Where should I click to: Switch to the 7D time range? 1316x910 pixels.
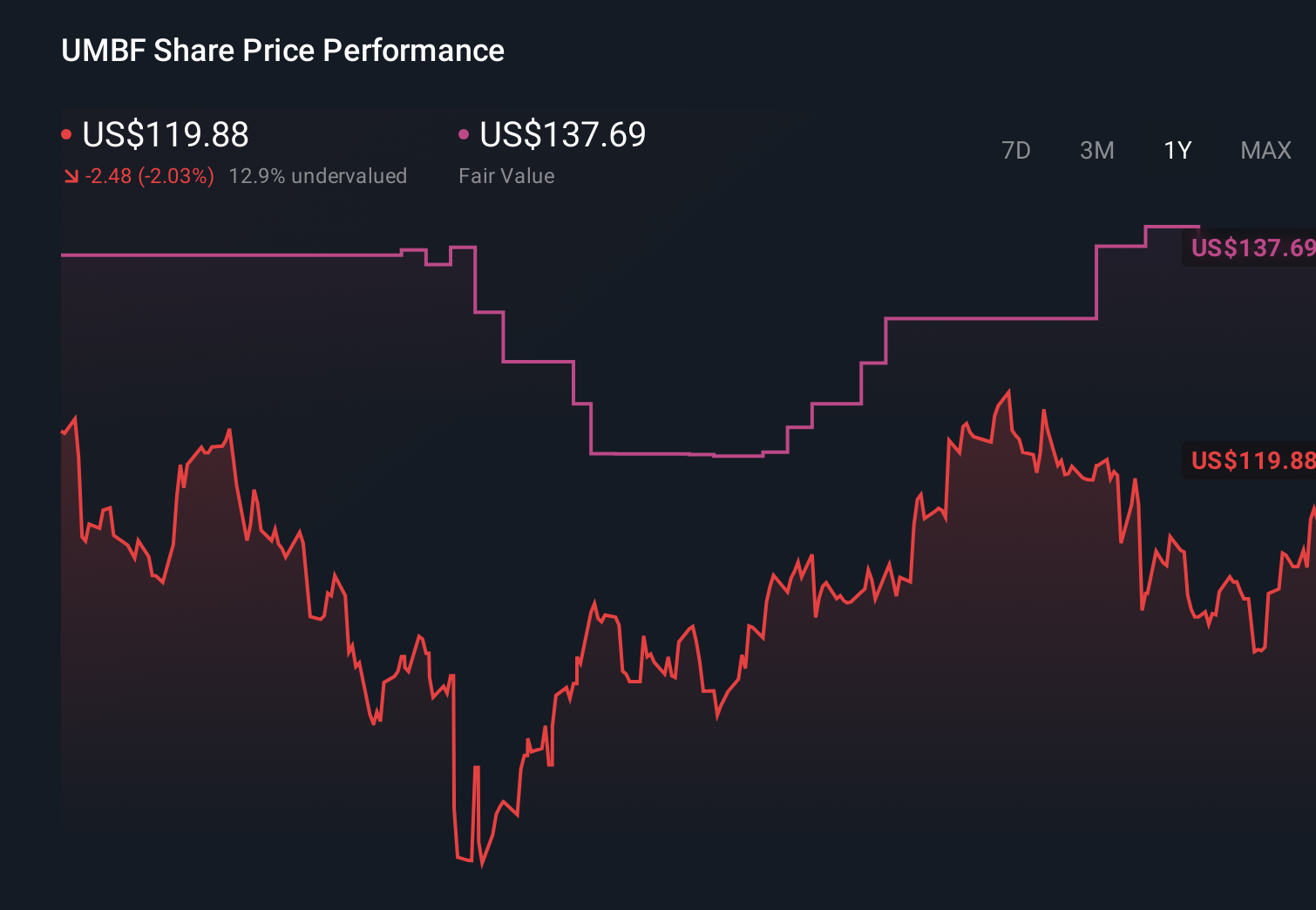1017,150
